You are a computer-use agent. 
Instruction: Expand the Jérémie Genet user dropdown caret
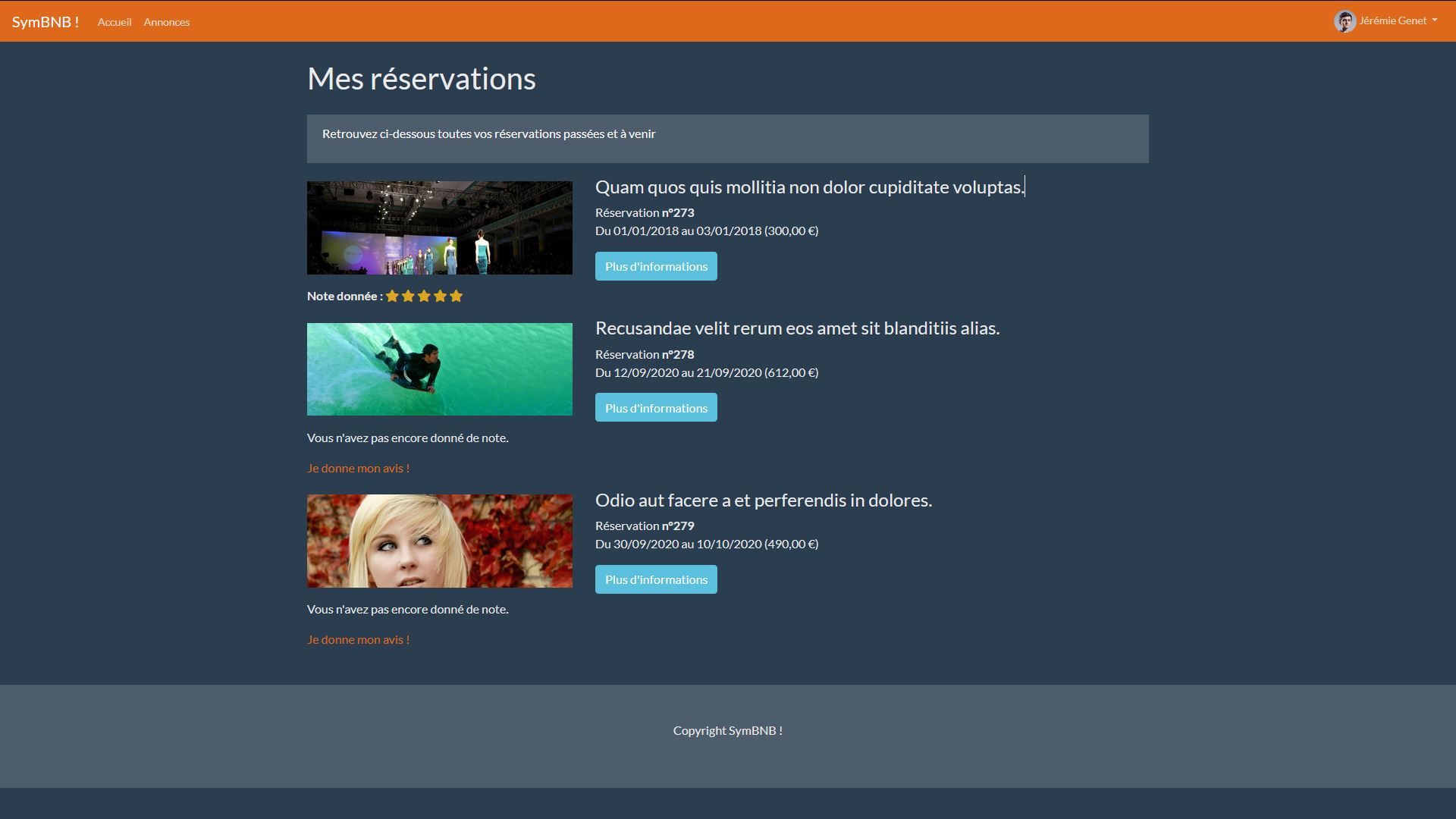point(1435,20)
